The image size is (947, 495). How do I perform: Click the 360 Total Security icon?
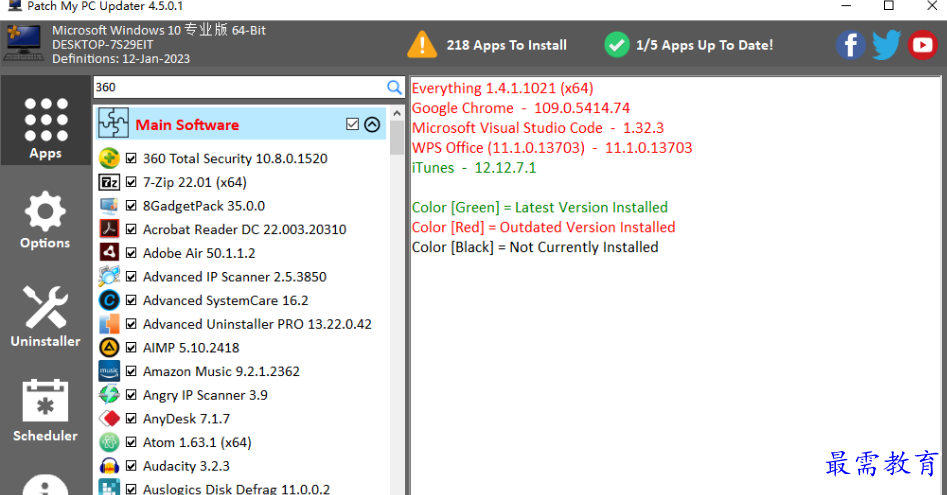[x=109, y=158]
